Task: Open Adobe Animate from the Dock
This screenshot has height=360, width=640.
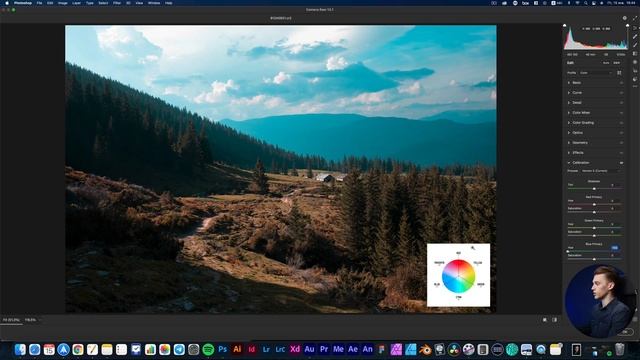Action: pyautogui.click(x=367, y=349)
